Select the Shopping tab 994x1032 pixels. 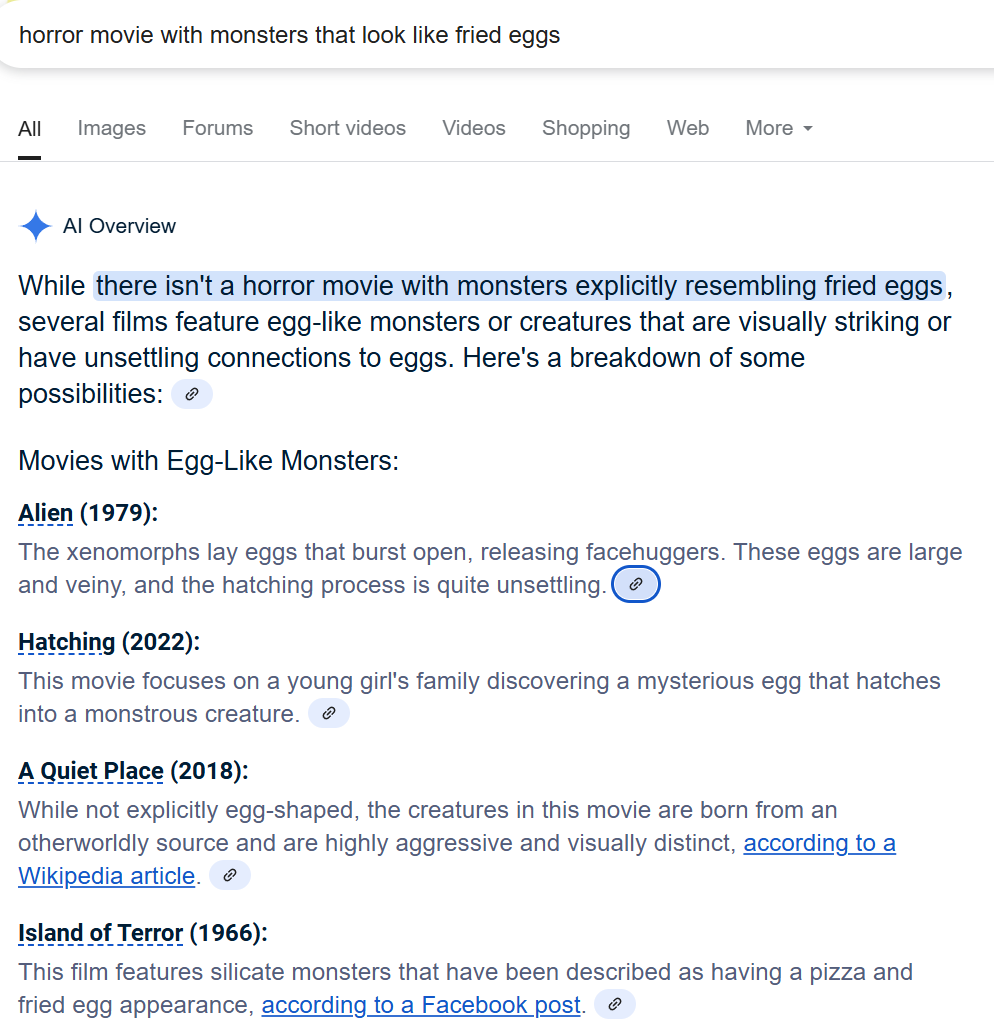click(586, 128)
